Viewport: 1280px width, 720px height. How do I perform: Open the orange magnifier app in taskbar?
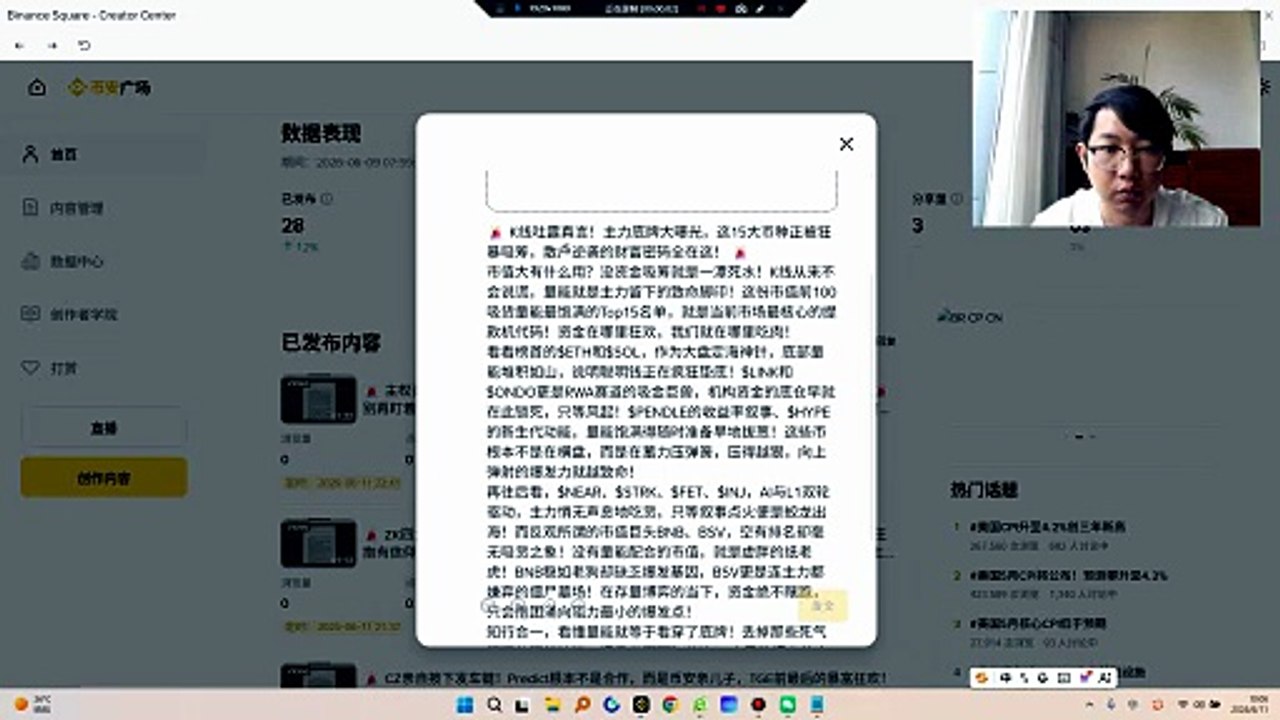[582, 705]
